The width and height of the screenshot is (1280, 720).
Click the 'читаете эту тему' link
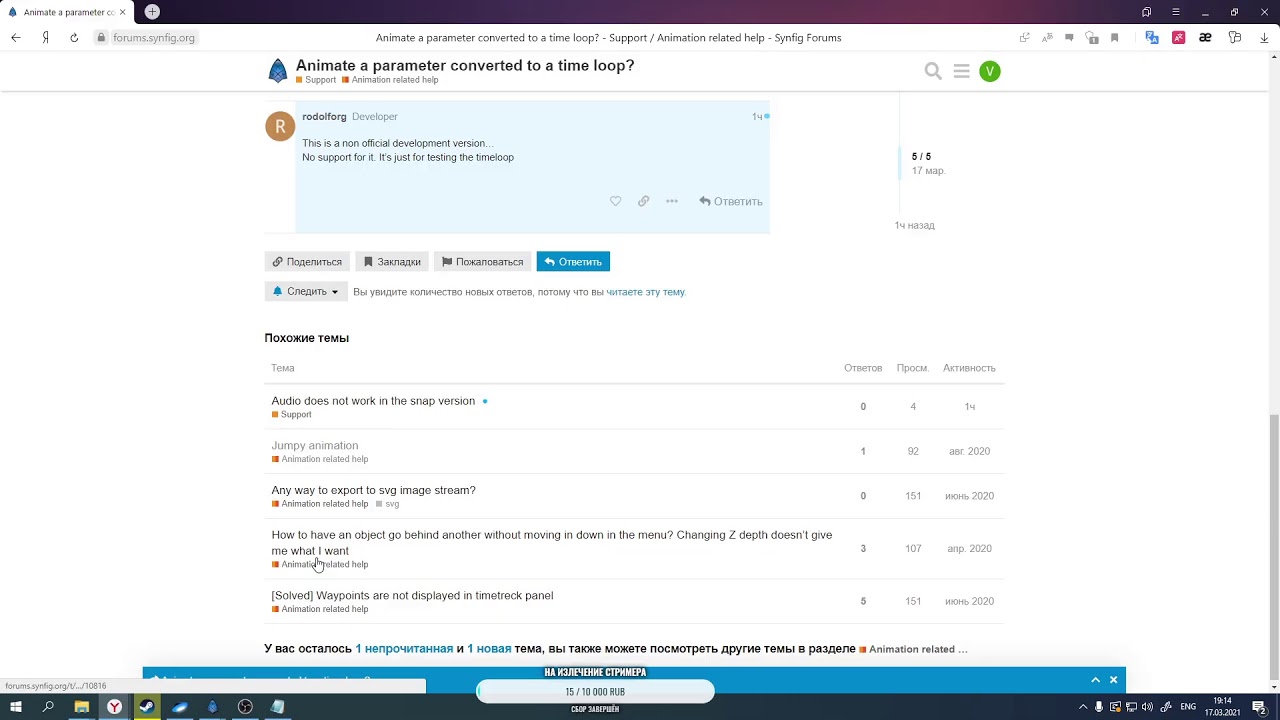[x=645, y=292]
